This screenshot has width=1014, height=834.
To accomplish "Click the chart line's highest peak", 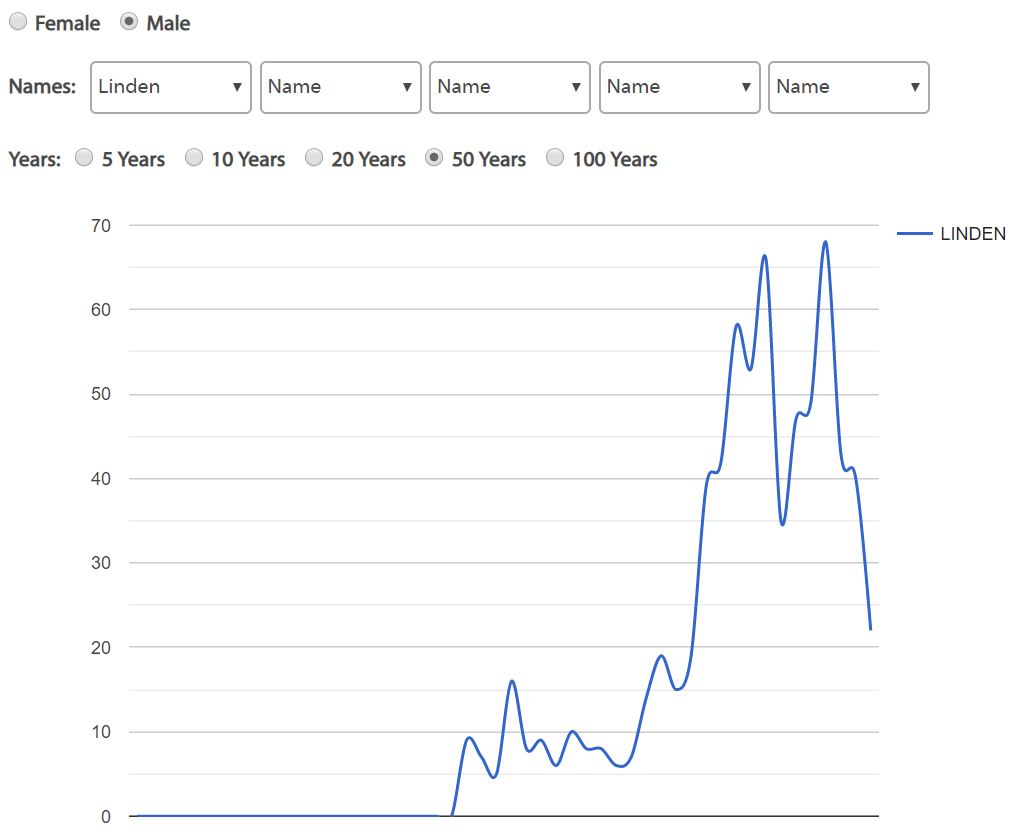I will tap(825, 242).
